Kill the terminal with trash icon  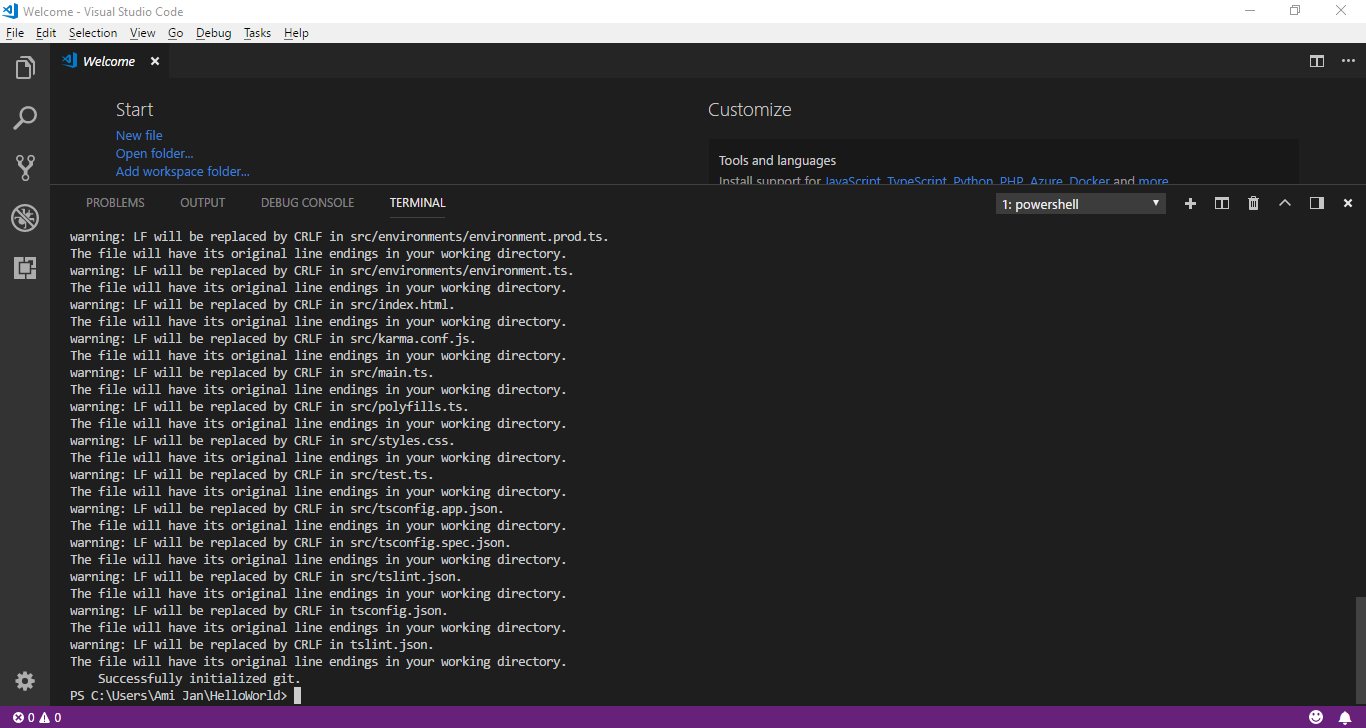coord(1253,203)
